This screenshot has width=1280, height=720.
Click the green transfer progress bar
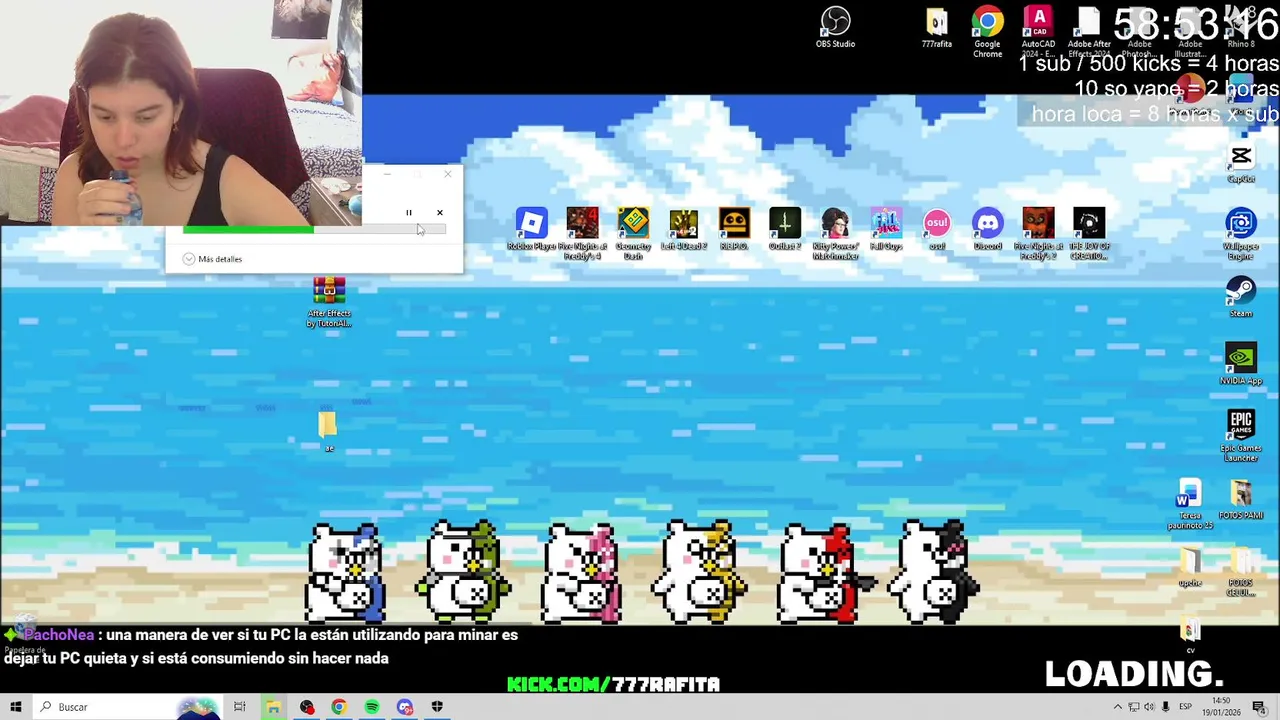pos(314,230)
